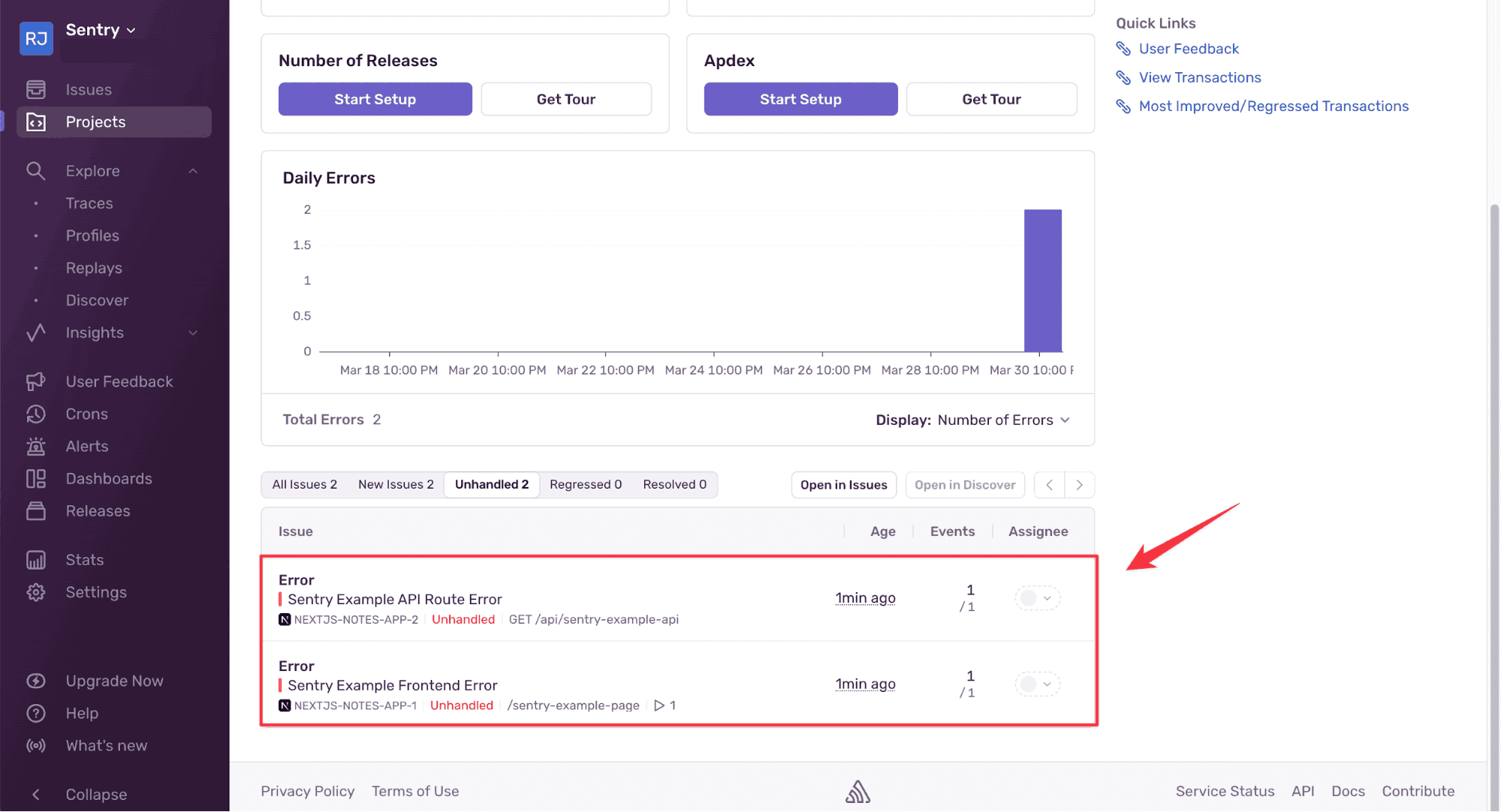This screenshot has height=812, width=1501.
Task: Go to next issues page arrow
Action: click(1079, 485)
